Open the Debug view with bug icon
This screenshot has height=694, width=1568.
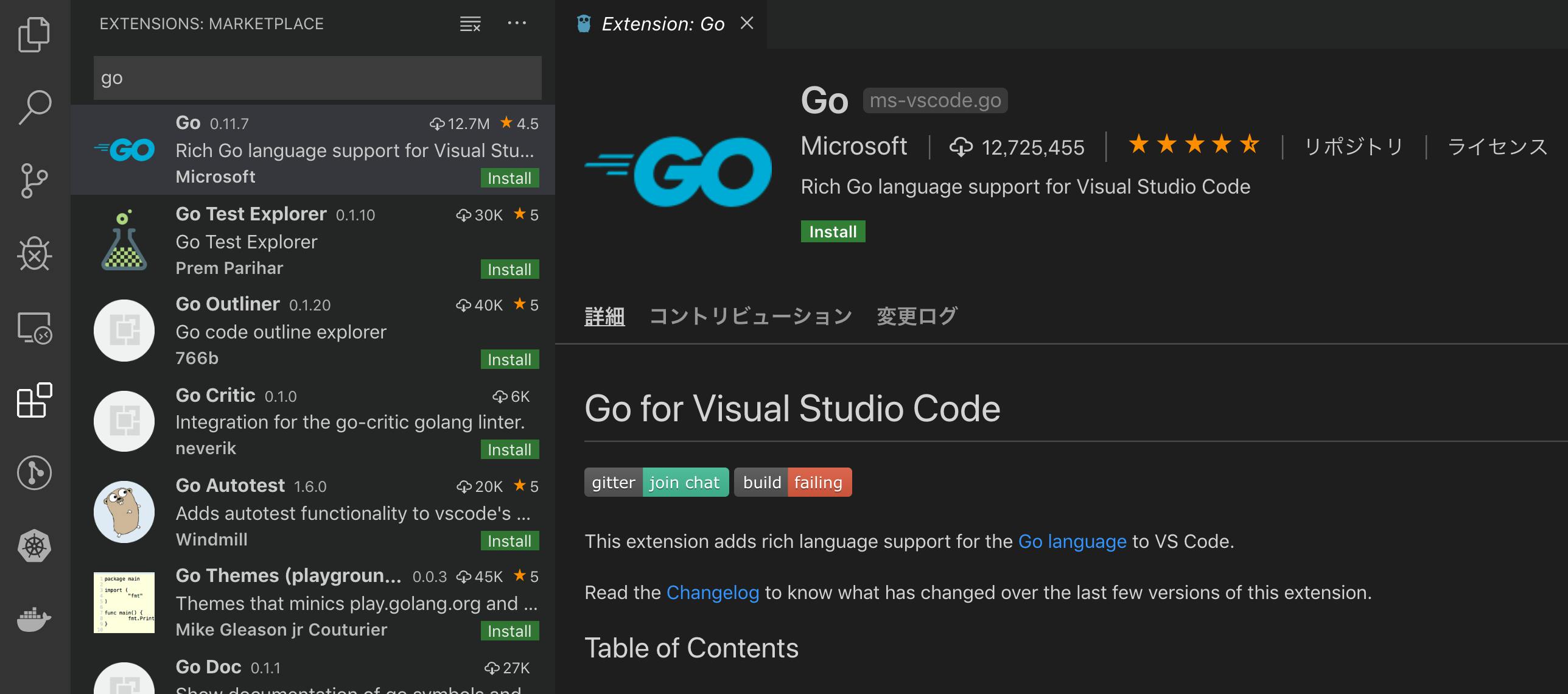pos(35,253)
